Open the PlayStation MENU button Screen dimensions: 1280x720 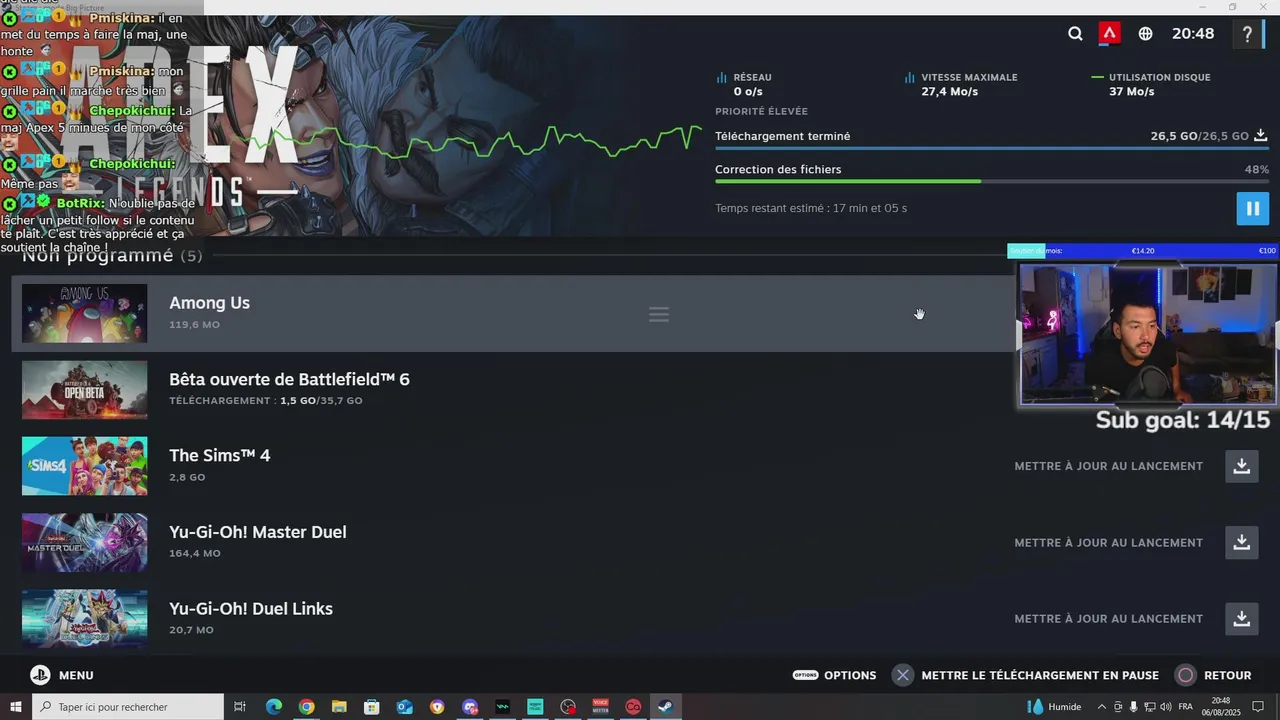tap(62, 675)
